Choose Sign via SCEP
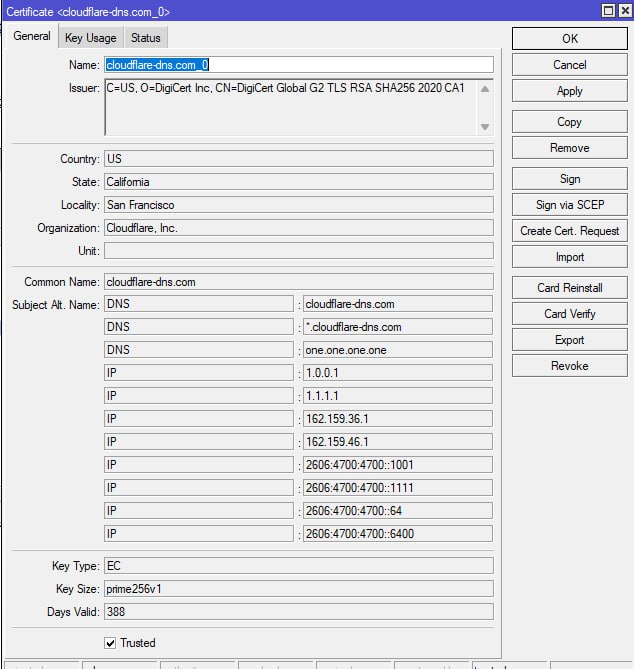The width and height of the screenshot is (634, 669). [570, 205]
